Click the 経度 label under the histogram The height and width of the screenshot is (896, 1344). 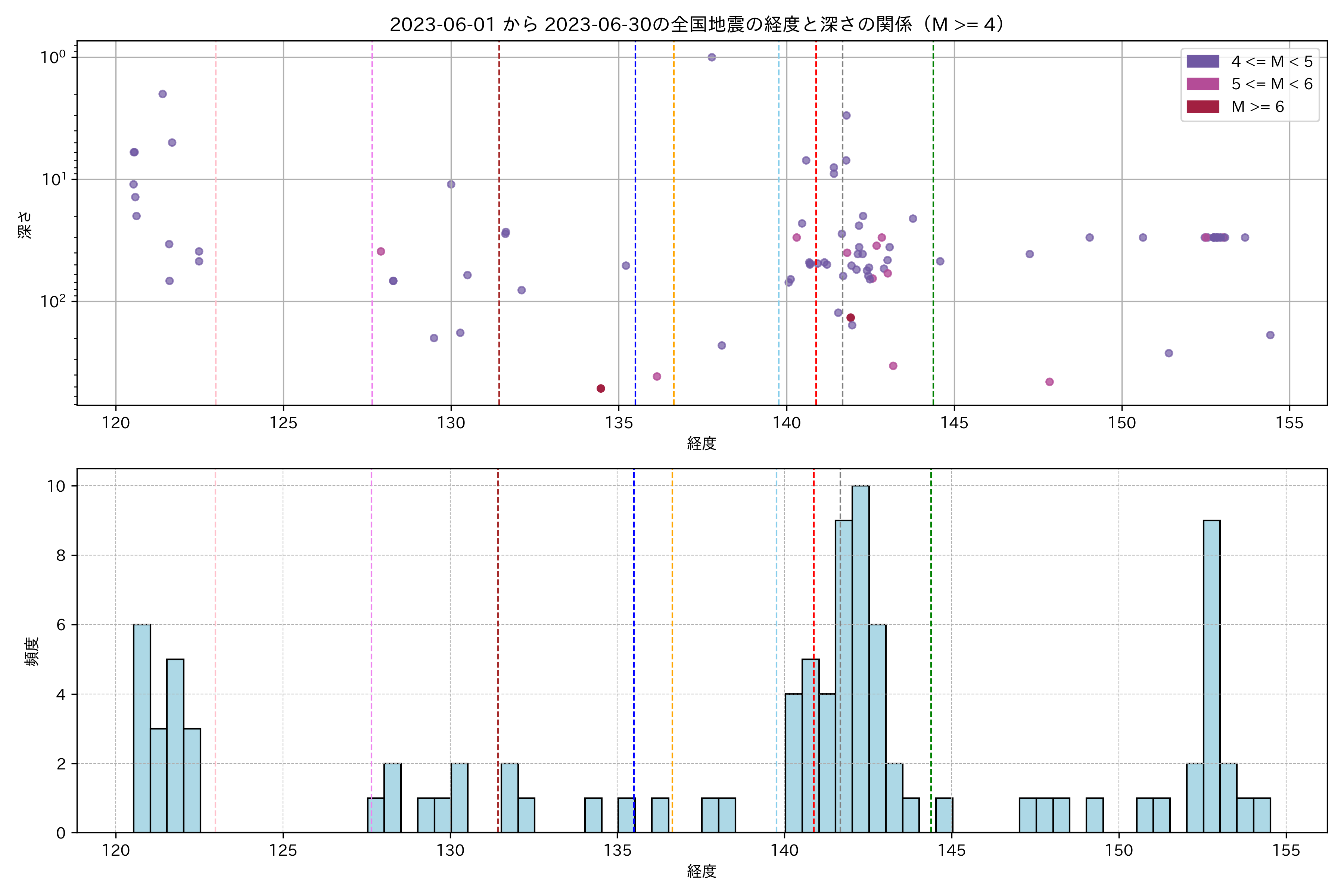(701, 871)
